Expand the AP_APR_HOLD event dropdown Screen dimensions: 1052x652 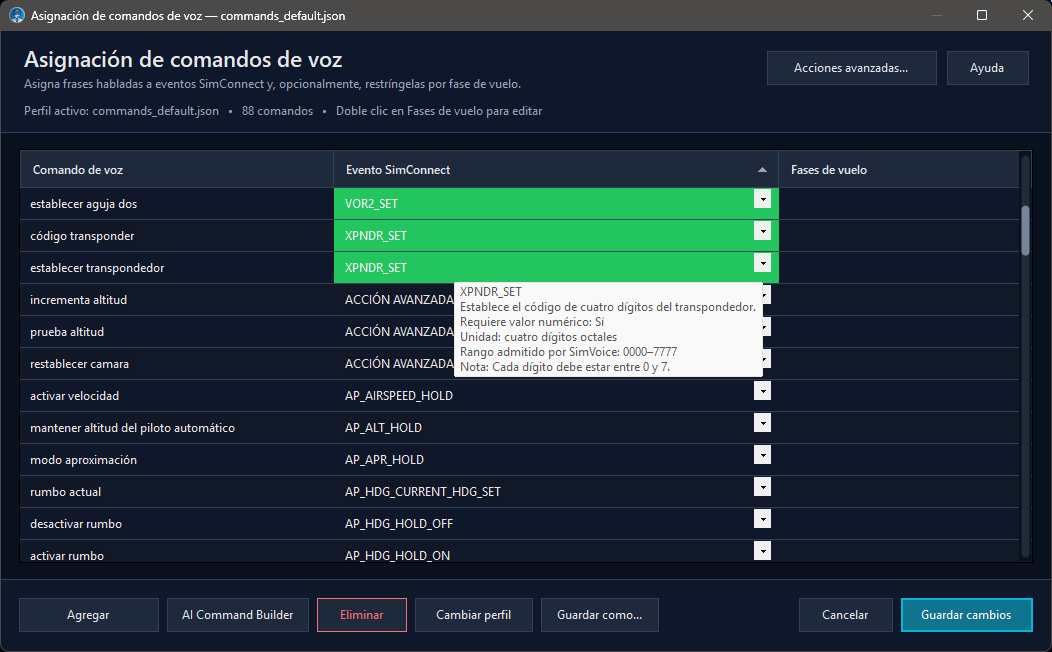click(x=762, y=455)
